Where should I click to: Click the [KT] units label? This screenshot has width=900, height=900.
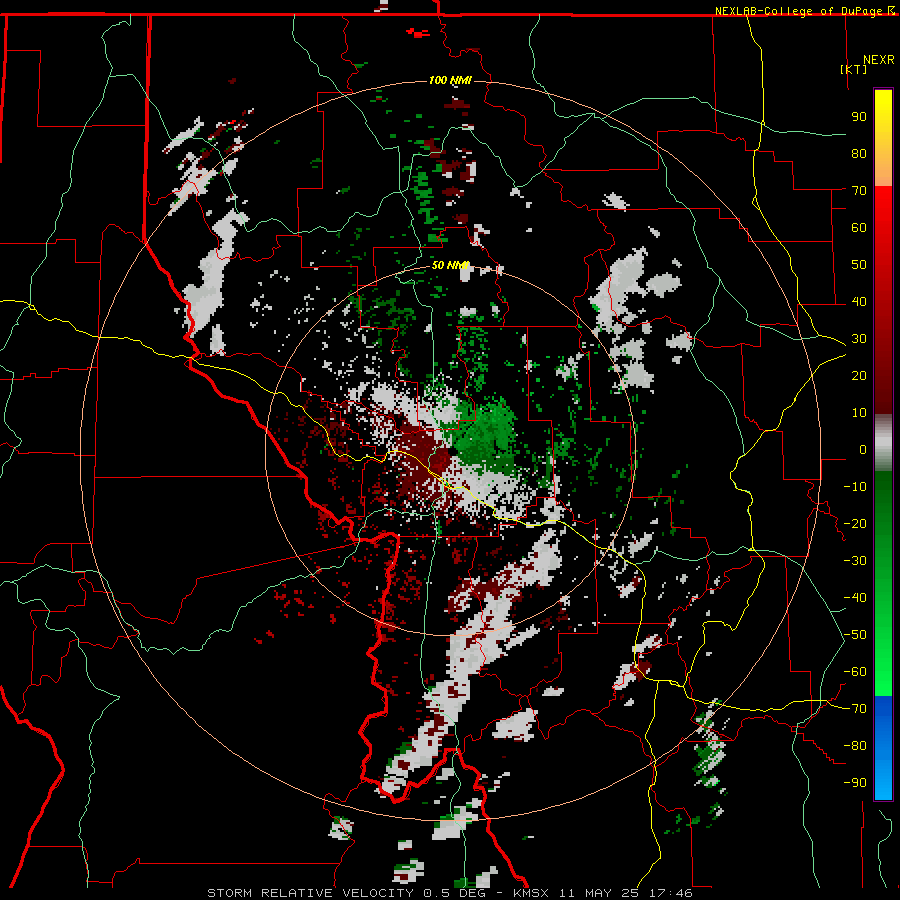pos(854,69)
